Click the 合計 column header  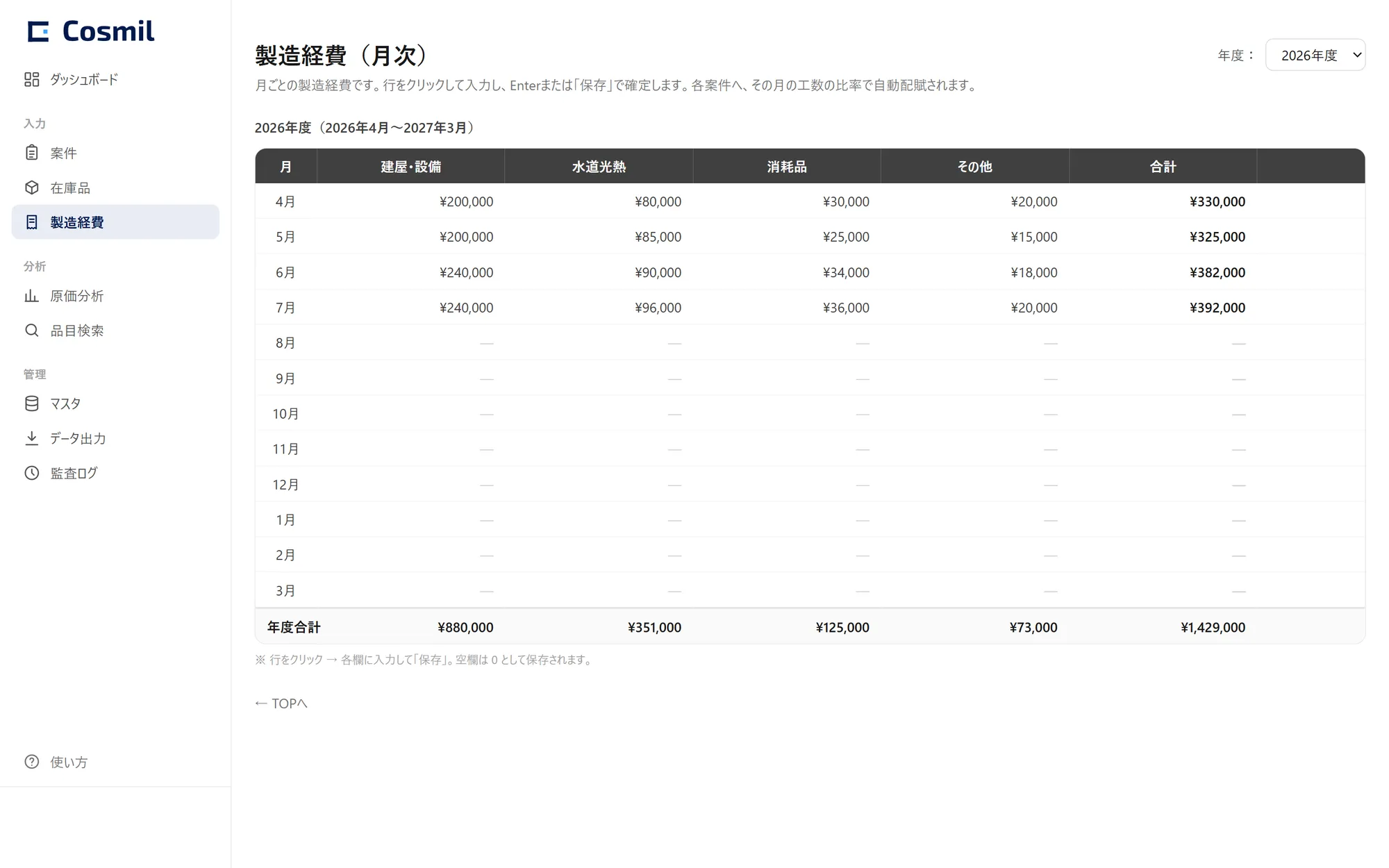(x=1163, y=167)
